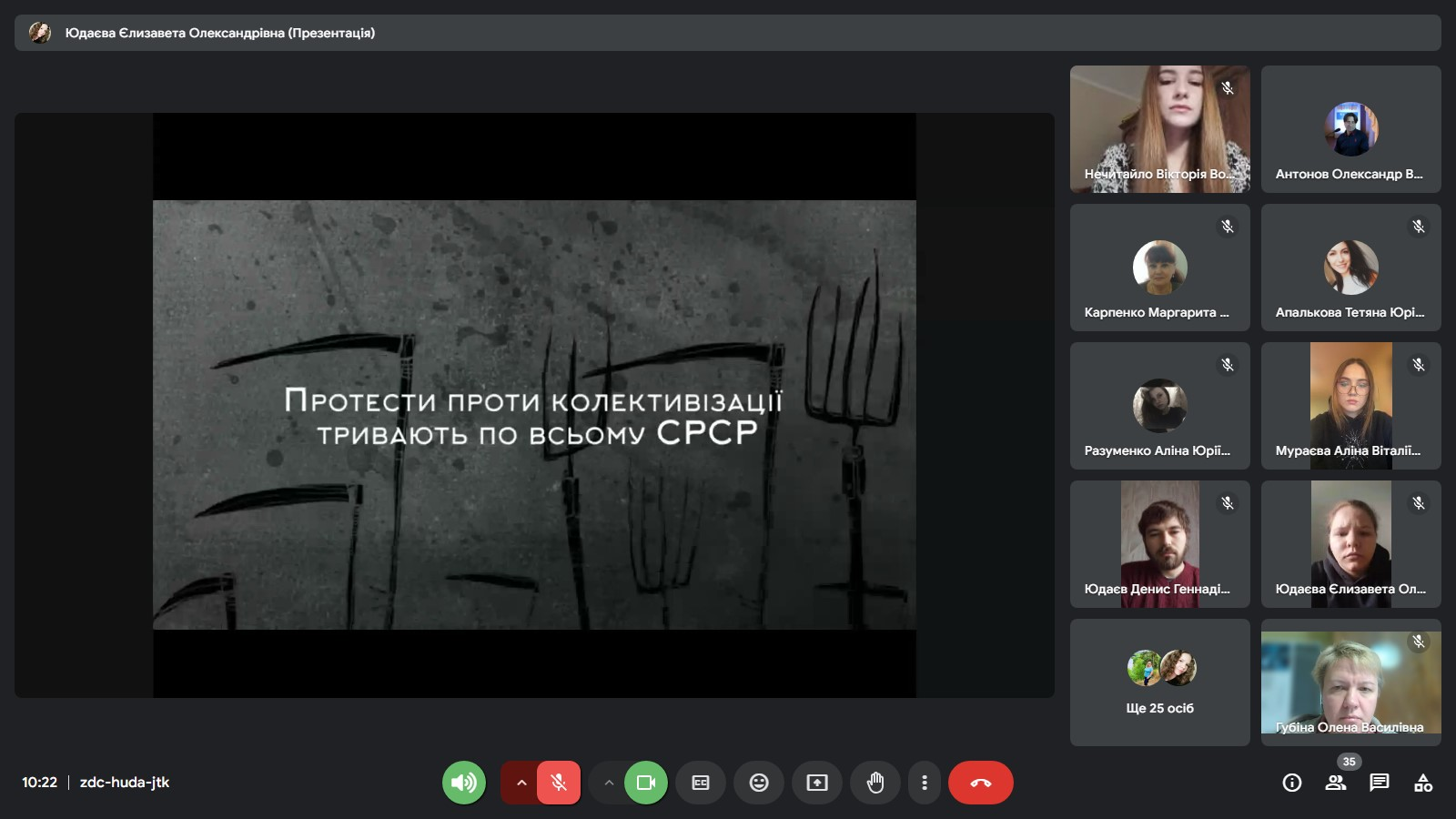This screenshot has width=1456, height=819.
Task: Open the activities shapes icon
Action: pyautogui.click(x=1423, y=783)
